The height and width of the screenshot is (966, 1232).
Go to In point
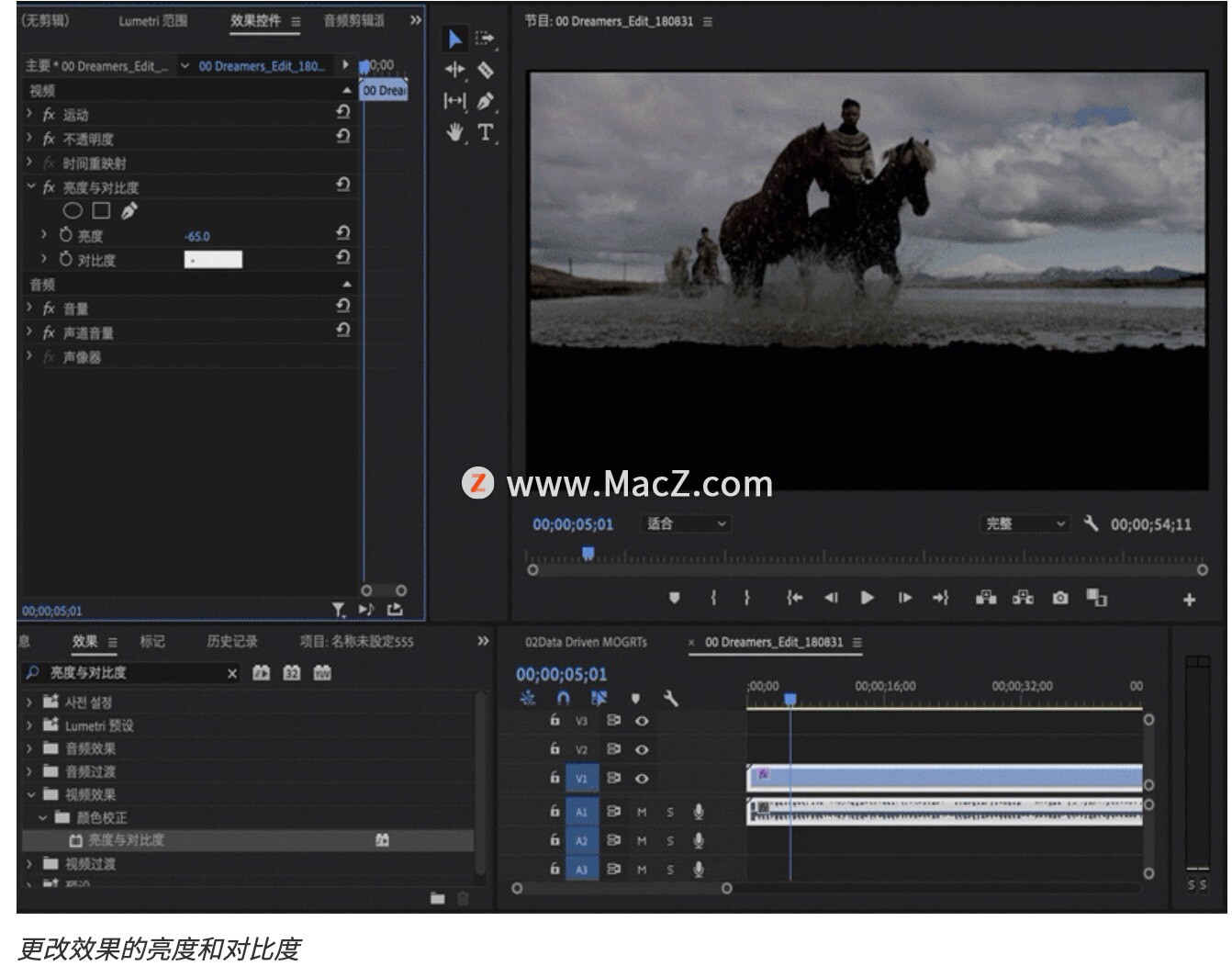[794, 598]
